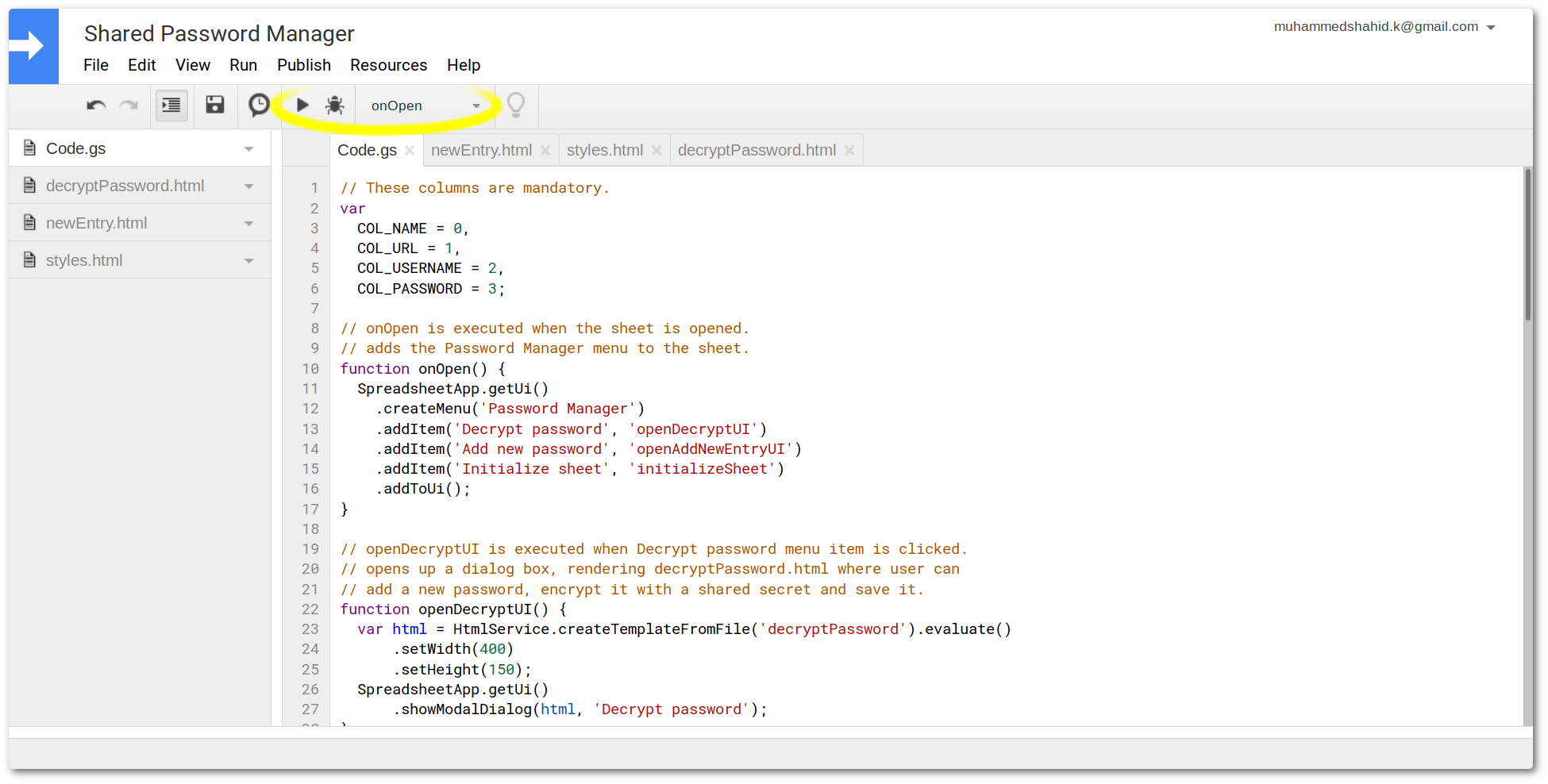
Task: Click the '.setWidth(400)' code line
Action: point(453,649)
